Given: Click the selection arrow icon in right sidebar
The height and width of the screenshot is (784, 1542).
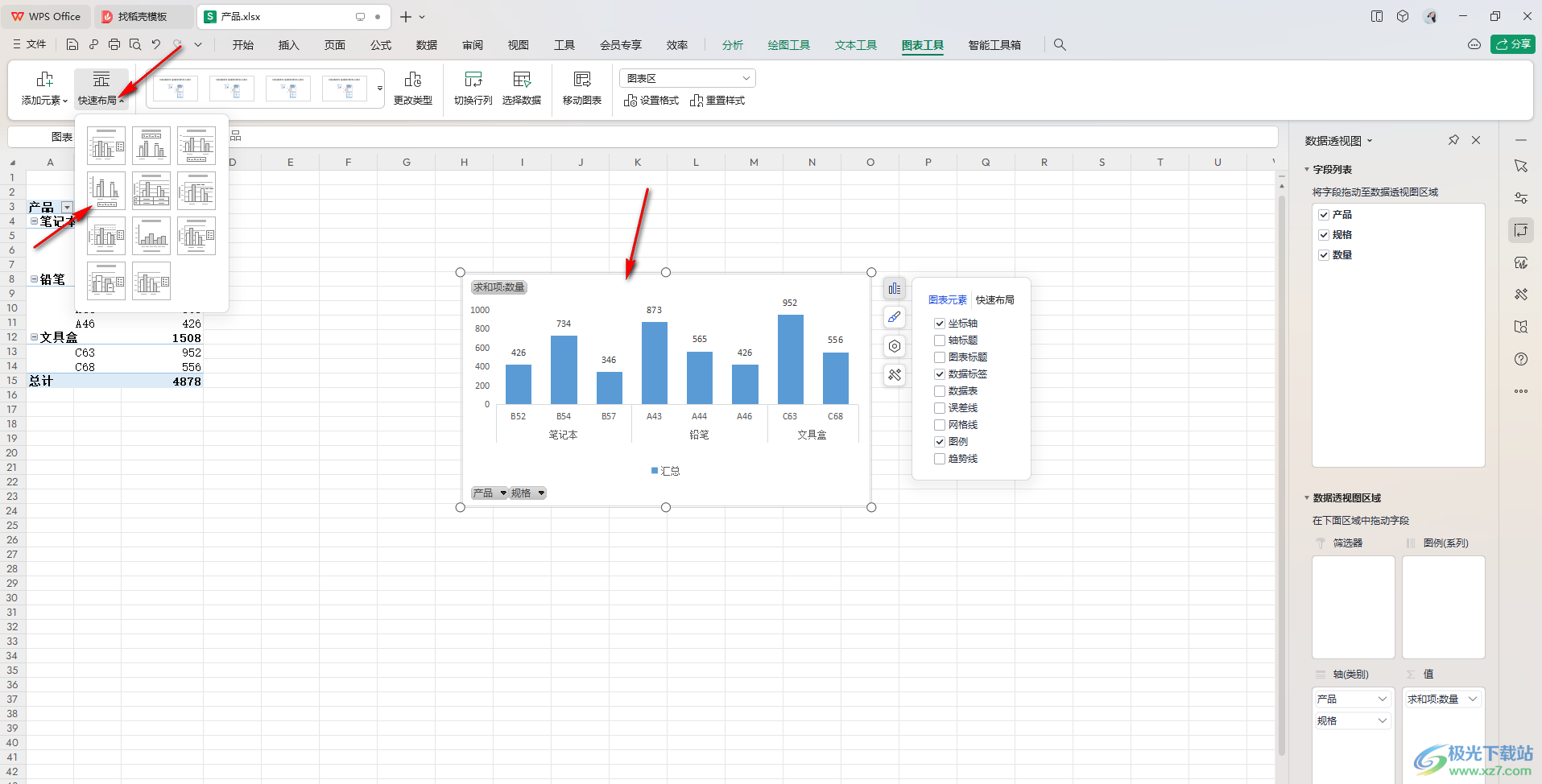Looking at the screenshot, I should click(x=1521, y=166).
